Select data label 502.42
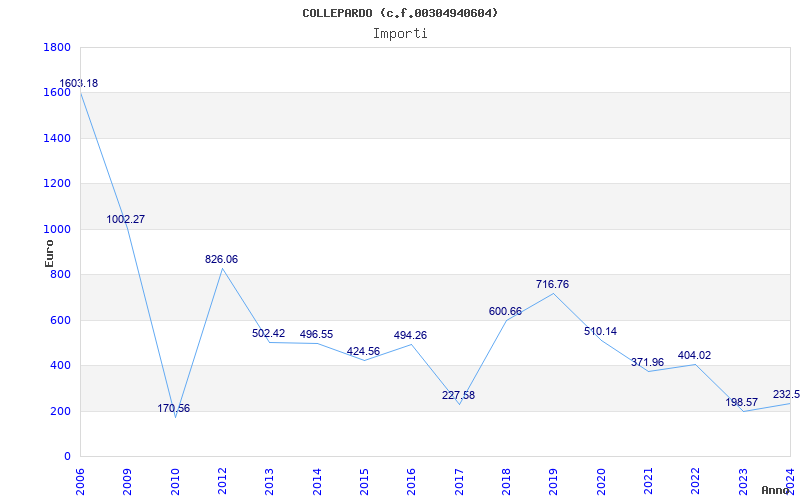Screen dimensions: 800x500 [x=268, y=333]
